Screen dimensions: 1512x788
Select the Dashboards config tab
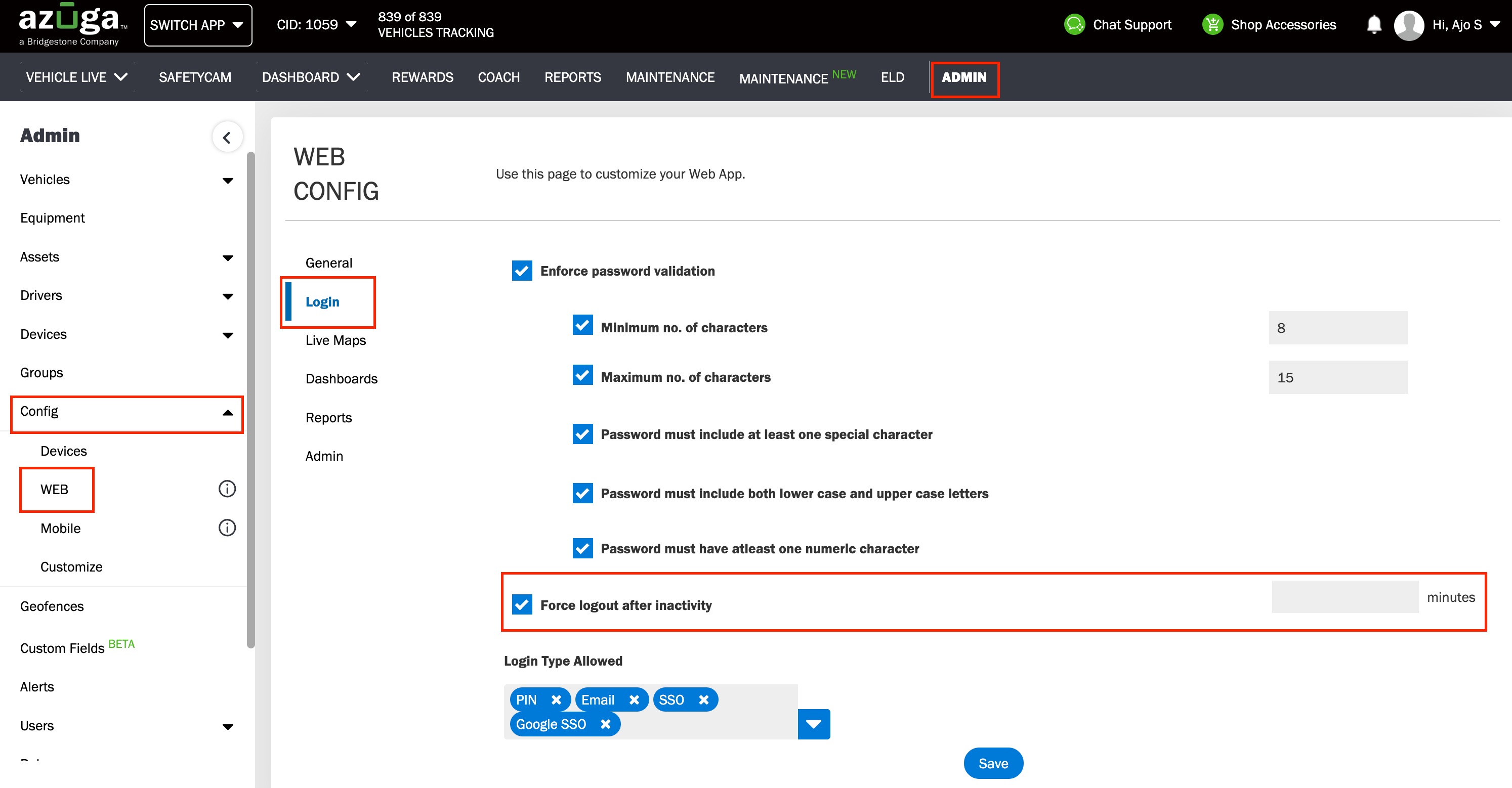click(341, 378)
